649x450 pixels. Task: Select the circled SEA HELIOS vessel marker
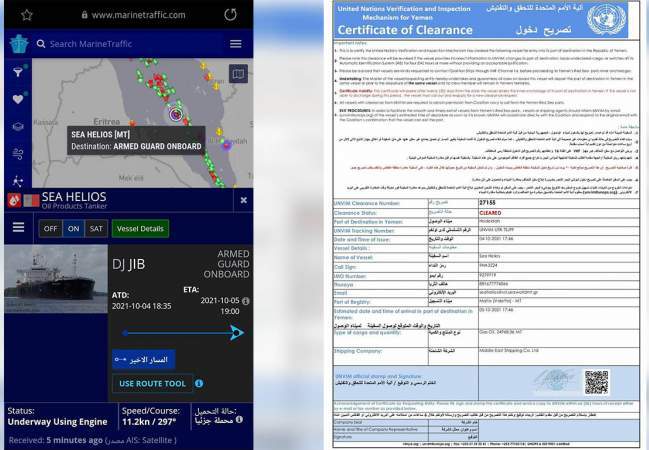click(176, 114)
